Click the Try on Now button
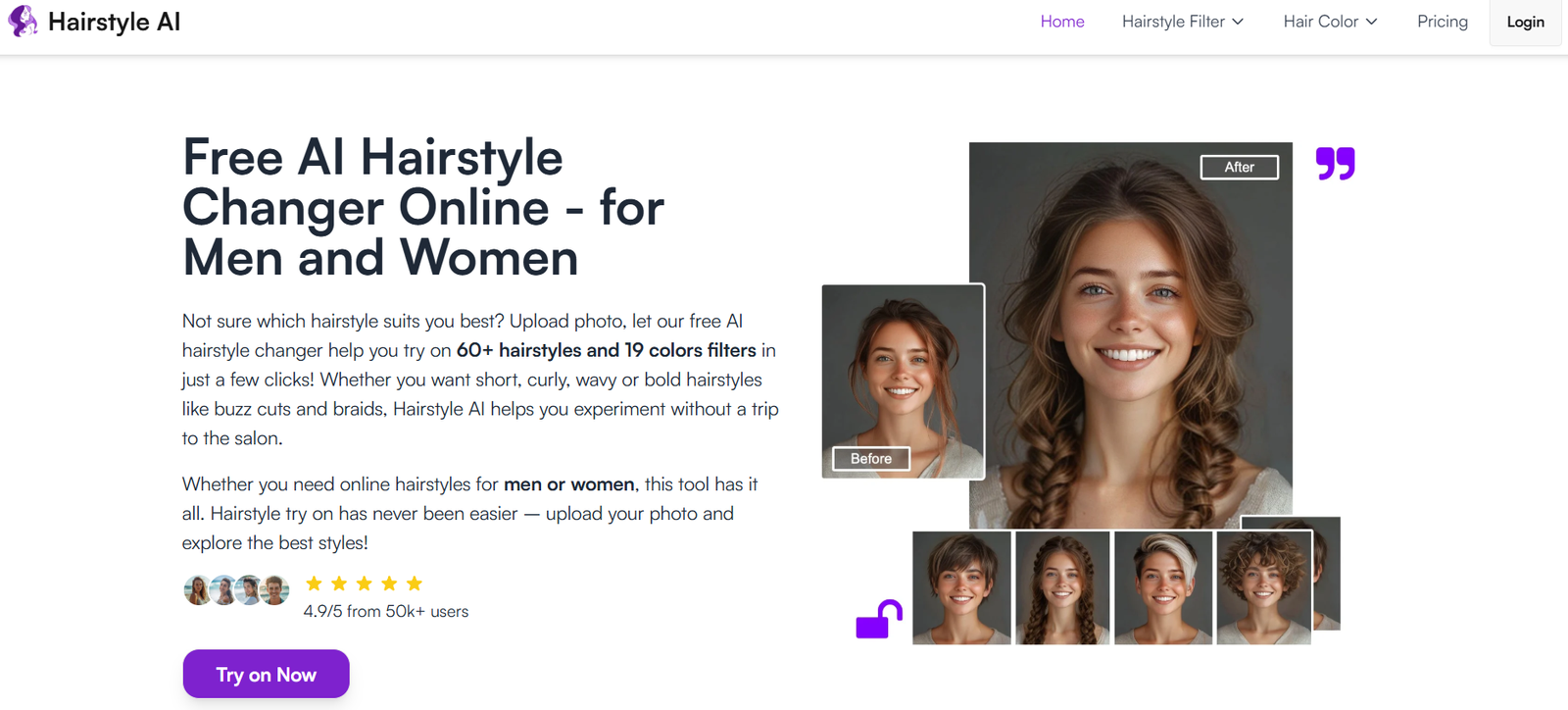The height and width of the screenshot is (710, 1568). [x=266, y=674]
